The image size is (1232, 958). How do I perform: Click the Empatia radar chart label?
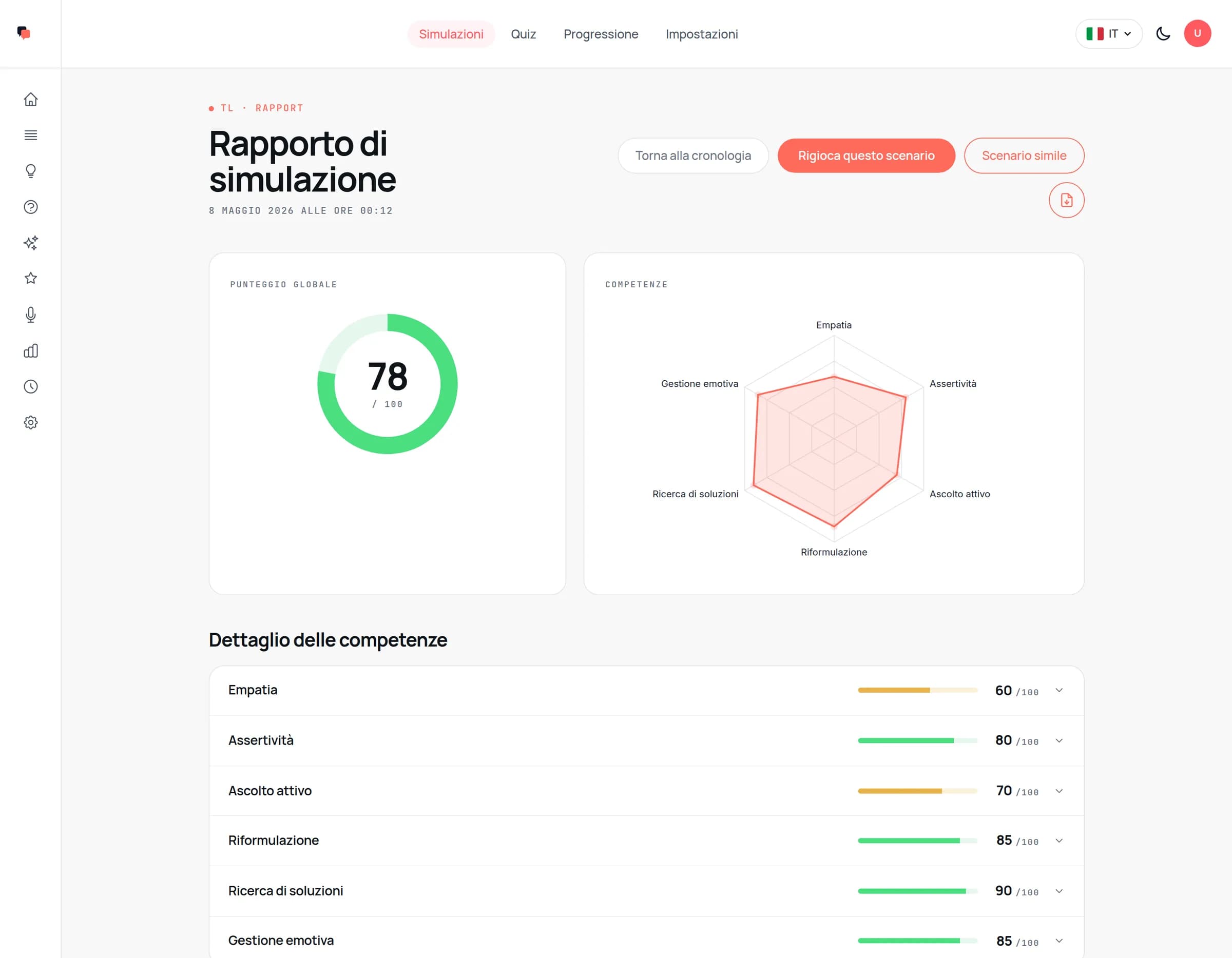[834, 325]
